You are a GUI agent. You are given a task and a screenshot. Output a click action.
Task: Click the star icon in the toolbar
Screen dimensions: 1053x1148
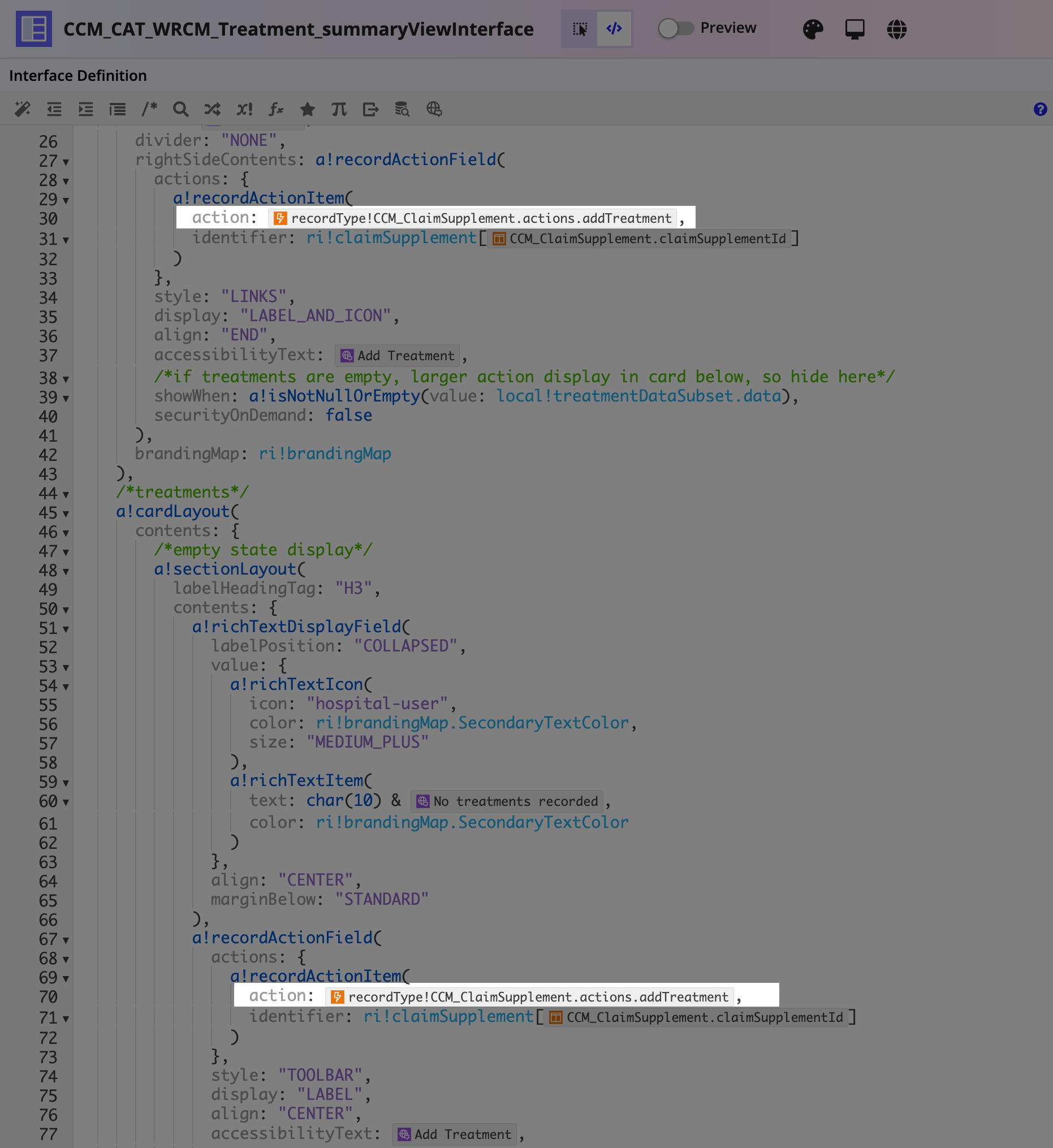(x=308, y=109)
